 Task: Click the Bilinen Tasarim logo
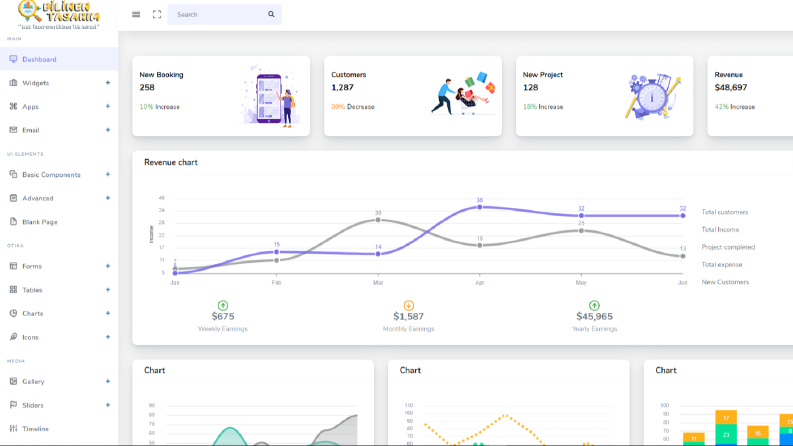pyautogui.click(x=59, y=15)
